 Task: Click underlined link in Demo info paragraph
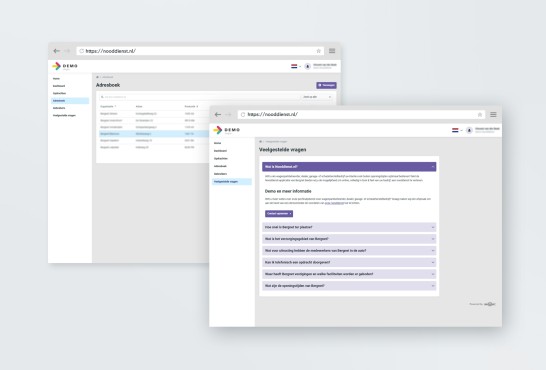(334, 203)
